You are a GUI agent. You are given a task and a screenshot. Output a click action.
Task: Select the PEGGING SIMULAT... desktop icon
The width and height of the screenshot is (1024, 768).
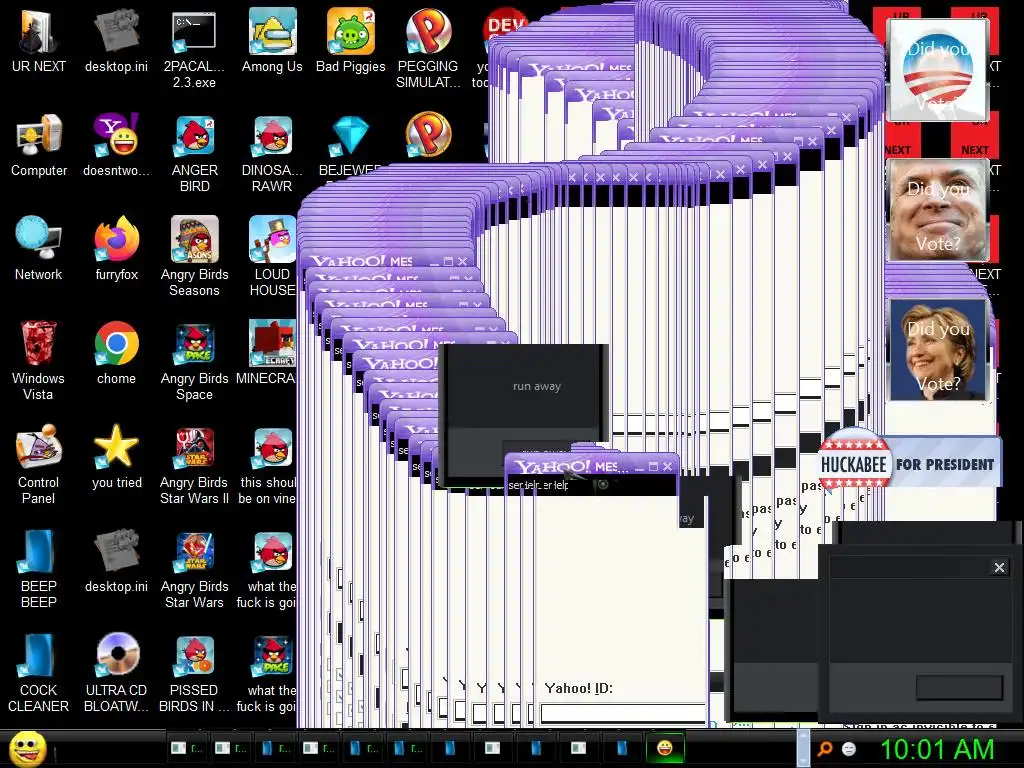[428, 47]
